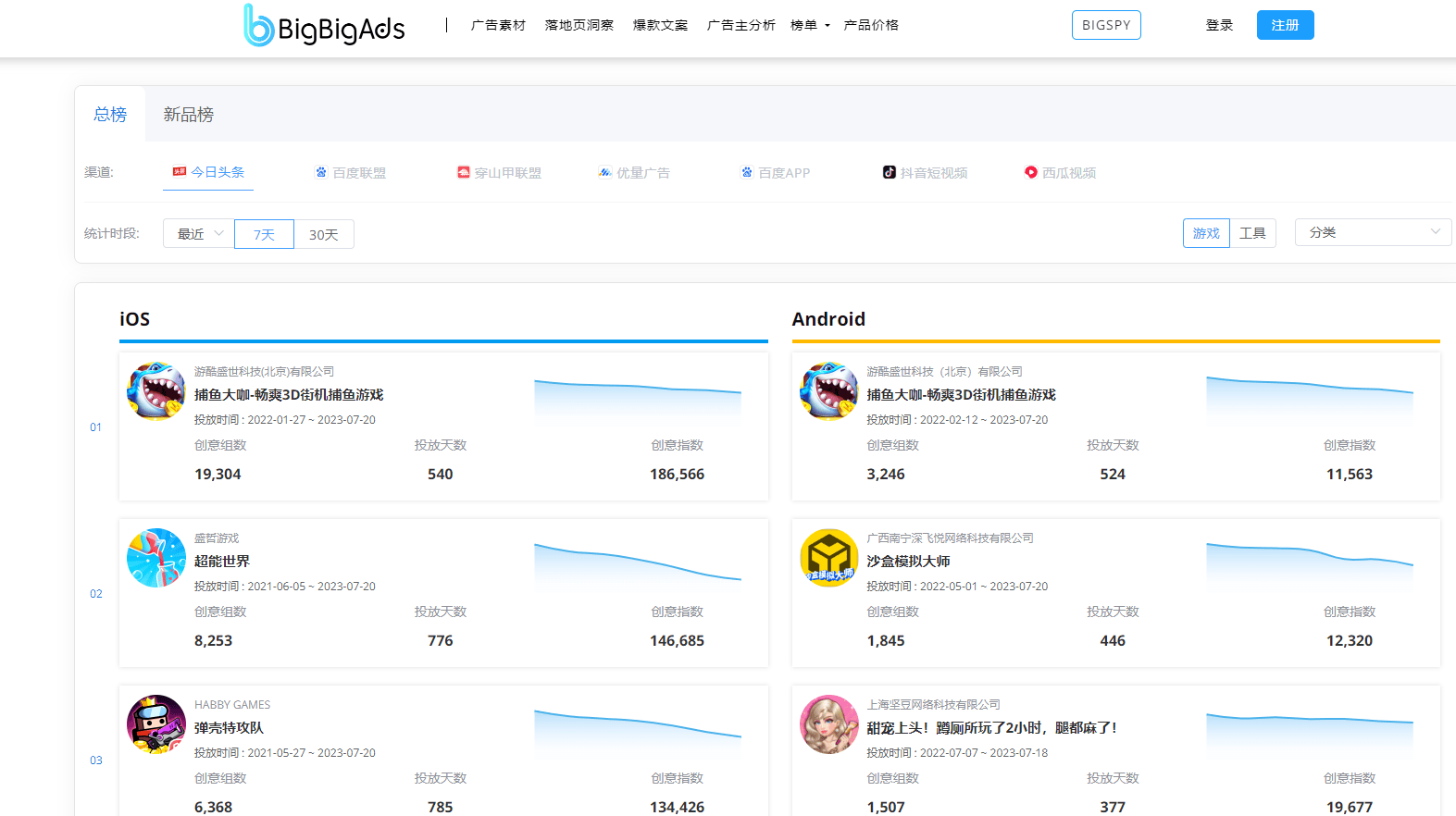The width and height of the screenshot is (1456, 816).
Task: Open the 广告素材 menu
Action: point(498,25)
